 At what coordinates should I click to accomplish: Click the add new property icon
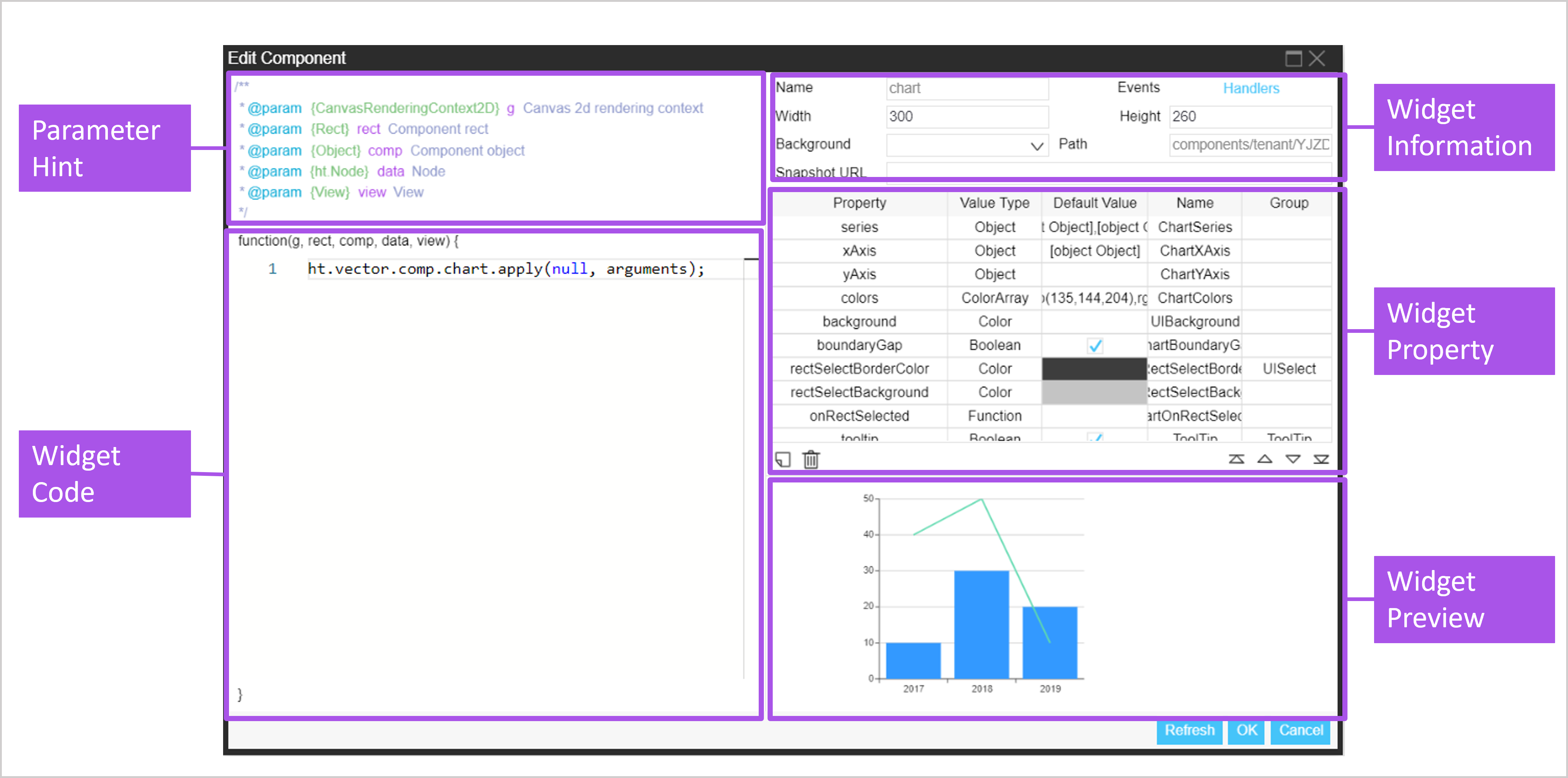(783, 460)
